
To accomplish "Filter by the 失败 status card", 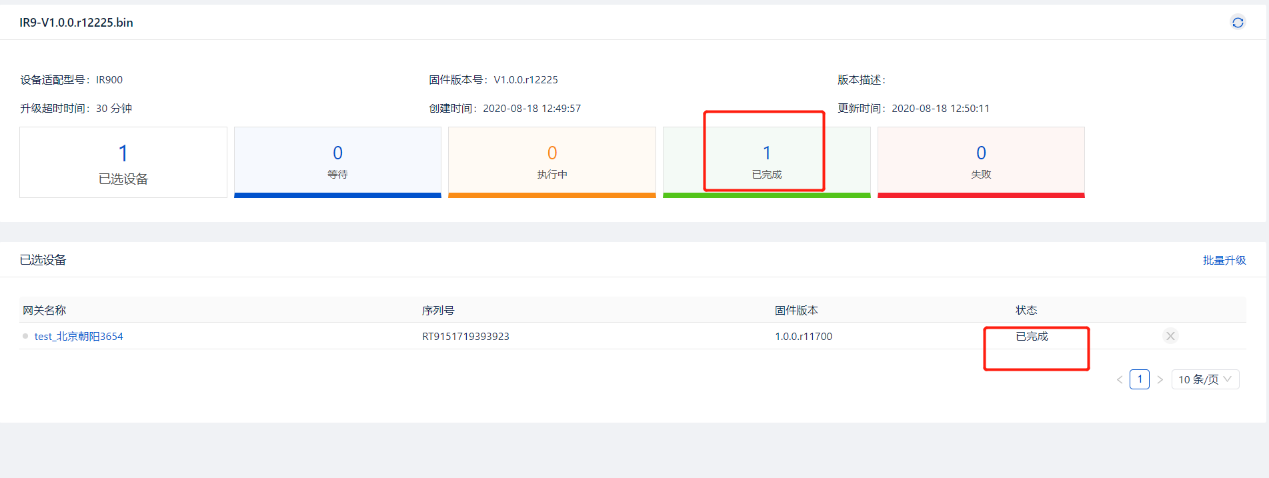I will coord(980,161).
